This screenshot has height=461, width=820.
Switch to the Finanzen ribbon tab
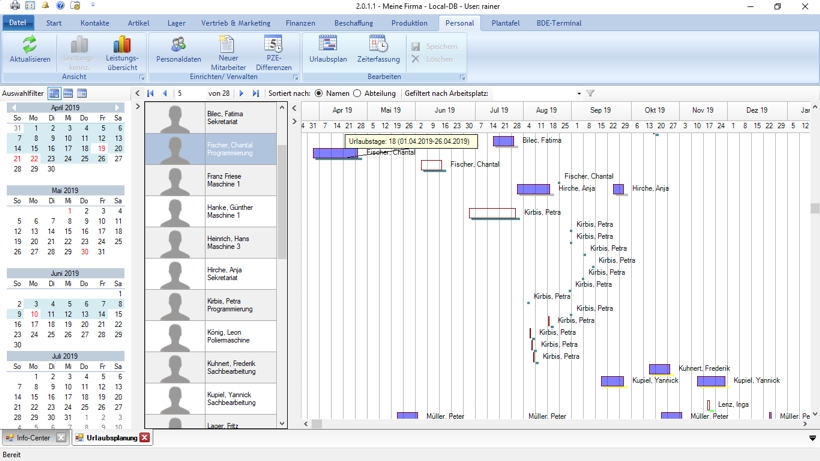coord(300,23)
